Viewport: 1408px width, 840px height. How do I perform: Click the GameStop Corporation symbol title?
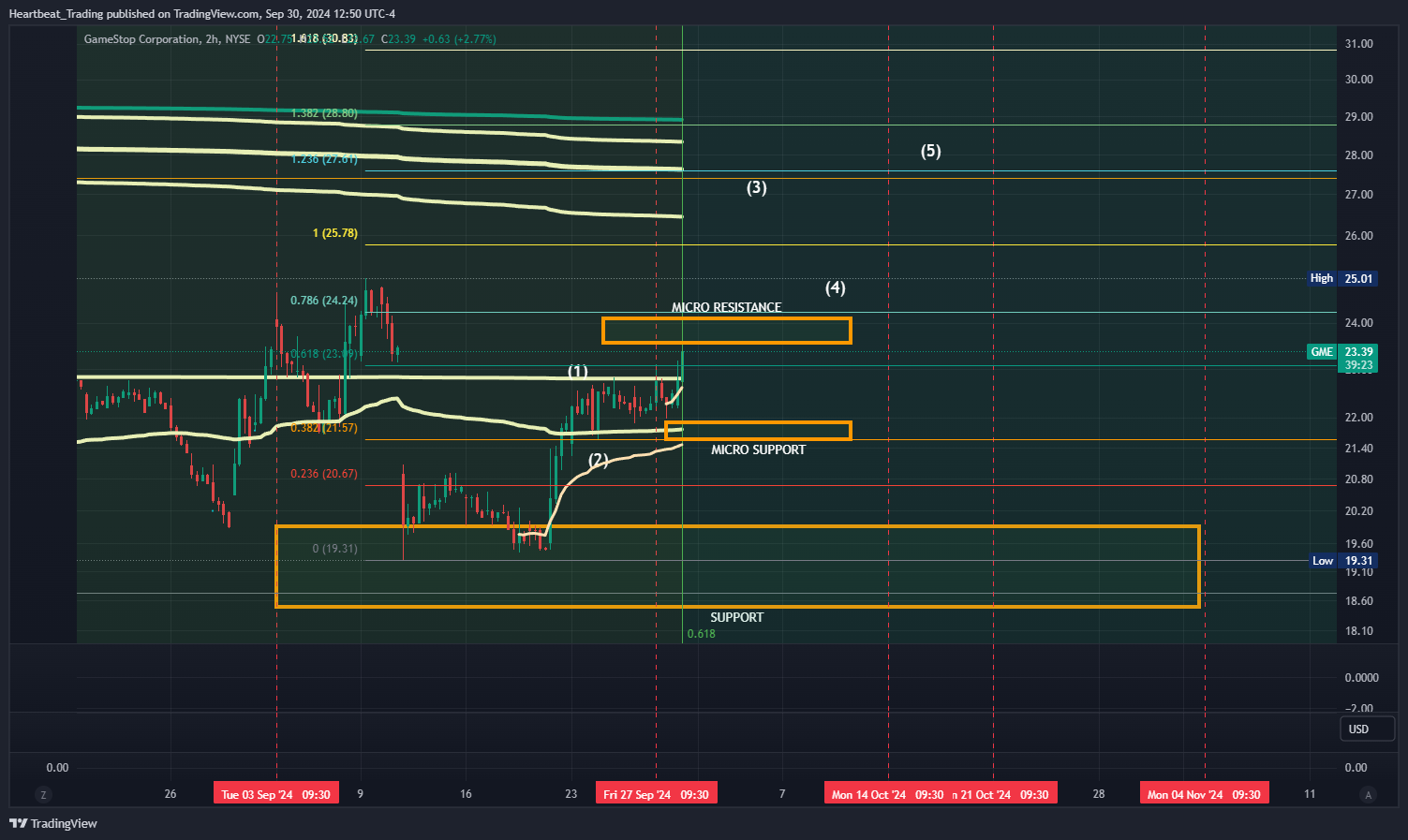pyautogui.click(x=141, y=39)
